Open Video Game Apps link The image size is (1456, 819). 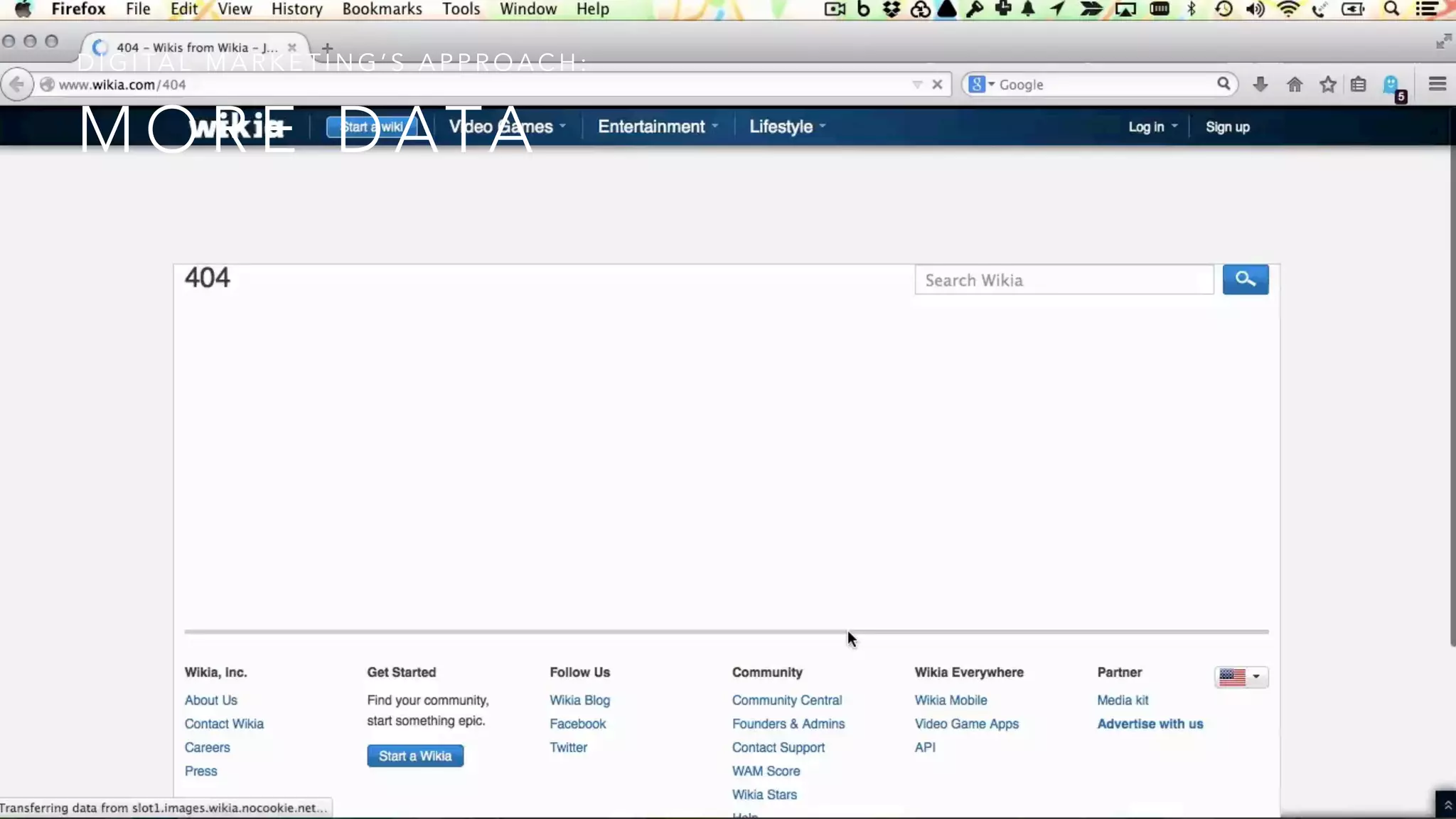[966, 724]
